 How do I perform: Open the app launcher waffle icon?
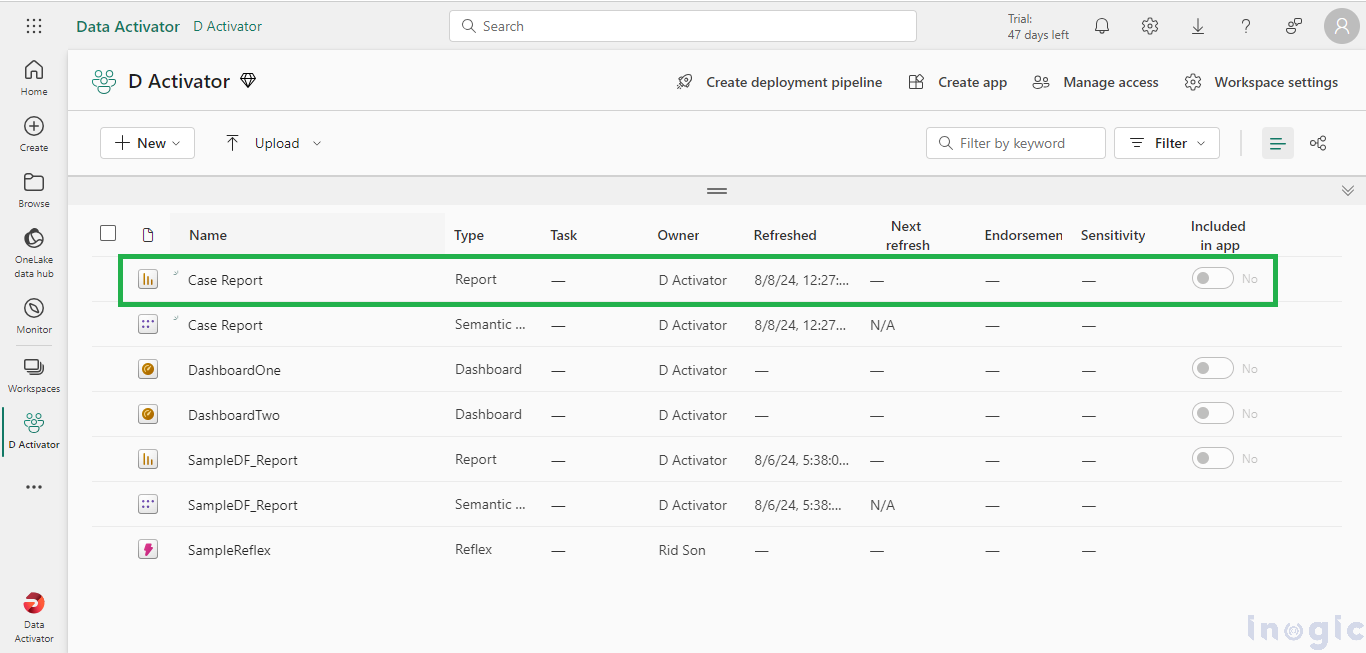34,27
